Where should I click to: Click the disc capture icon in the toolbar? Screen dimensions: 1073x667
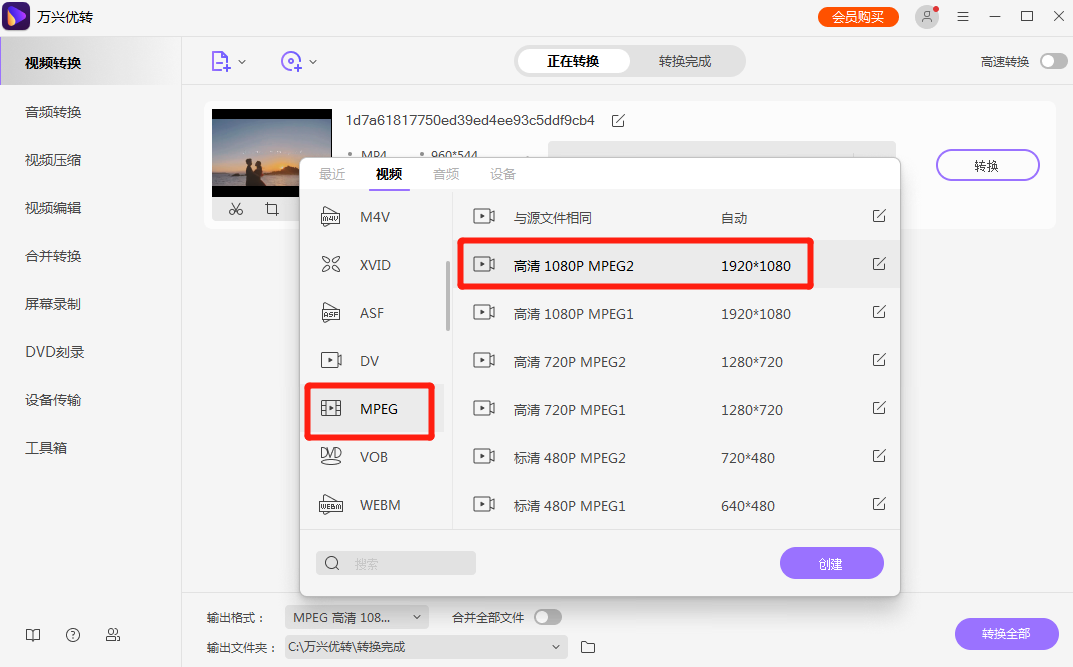[x=291, y=61]
